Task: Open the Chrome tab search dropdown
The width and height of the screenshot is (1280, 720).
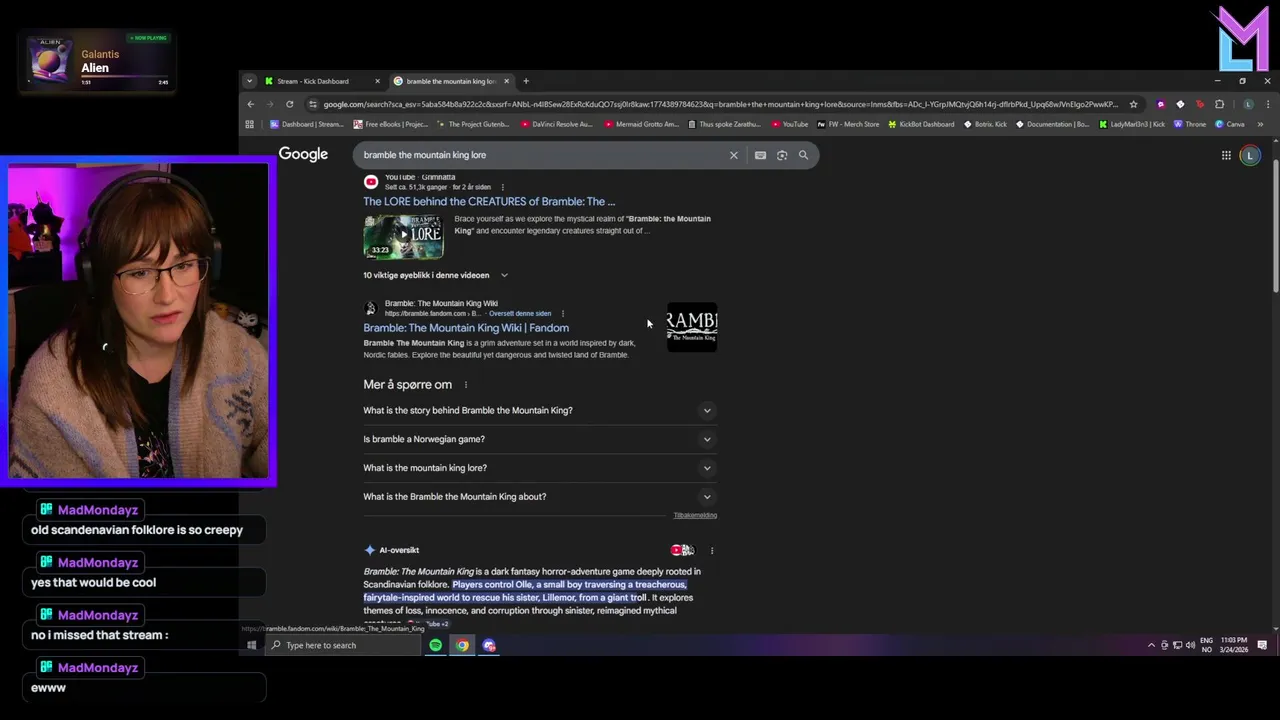Action: point(249,81)
